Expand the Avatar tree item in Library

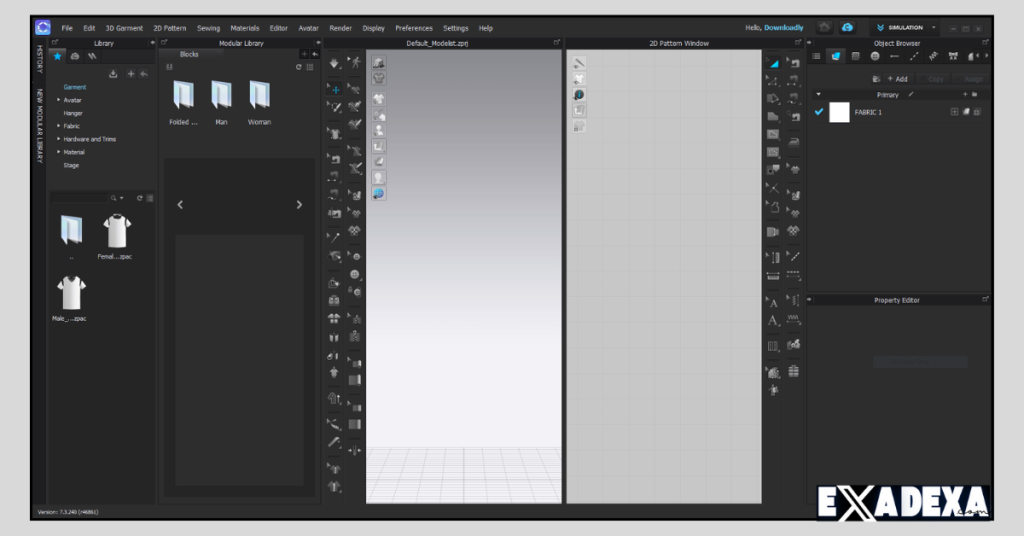click(59, 100)
